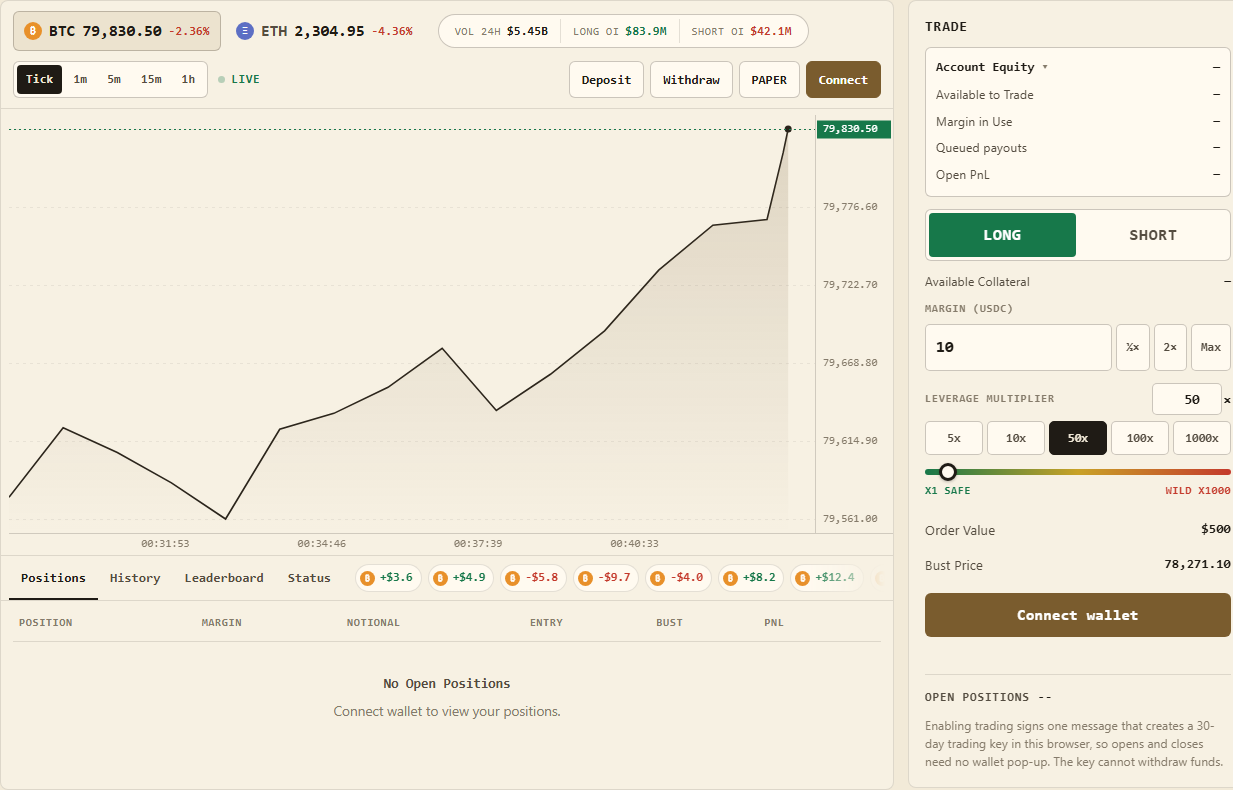Open the Status tab
The width and height of the screenshot is (1233, 790).
tap(309, 578)
